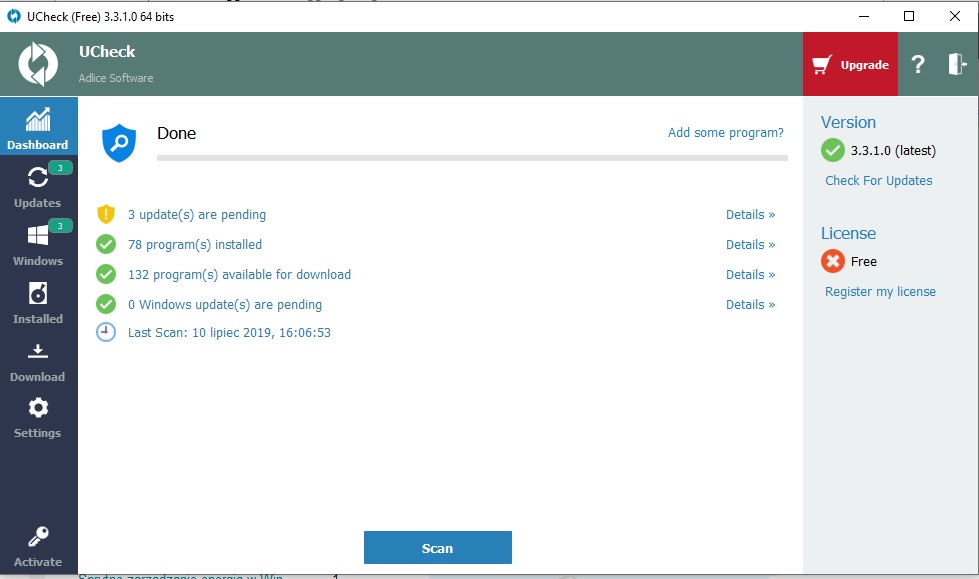The width and height of the screenshot is (979, 579).
Task: Maximize the UCheck window
Action: 909,16
